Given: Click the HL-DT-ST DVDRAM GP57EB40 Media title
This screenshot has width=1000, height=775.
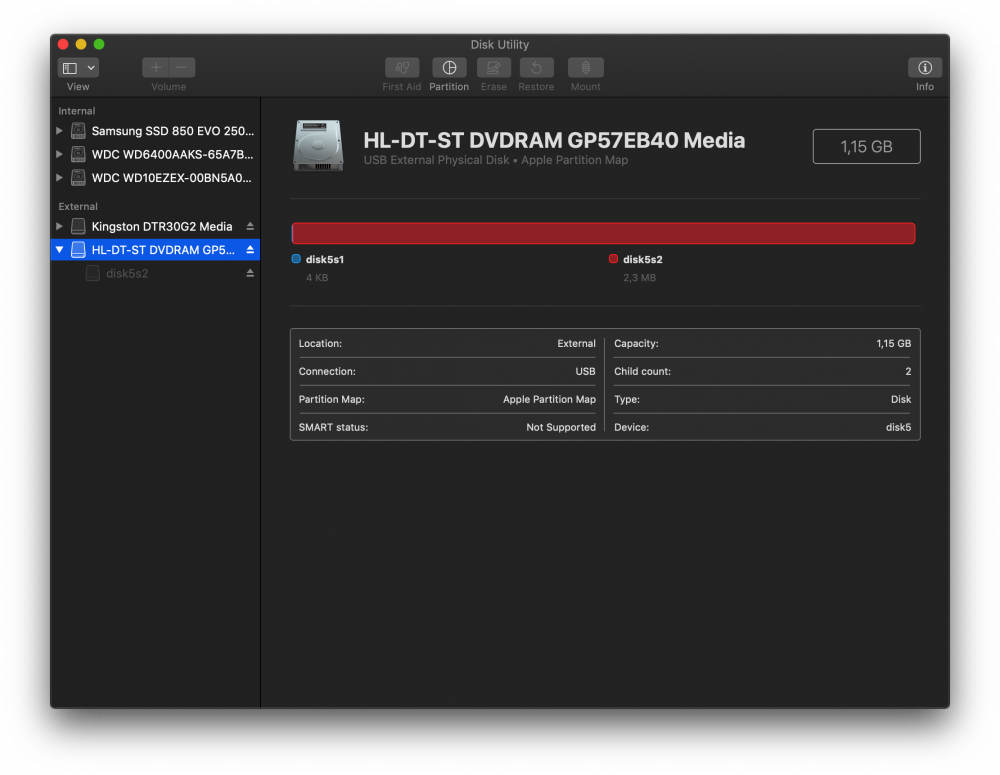Looking at the screenshot, I should click(x=554, y=140).
